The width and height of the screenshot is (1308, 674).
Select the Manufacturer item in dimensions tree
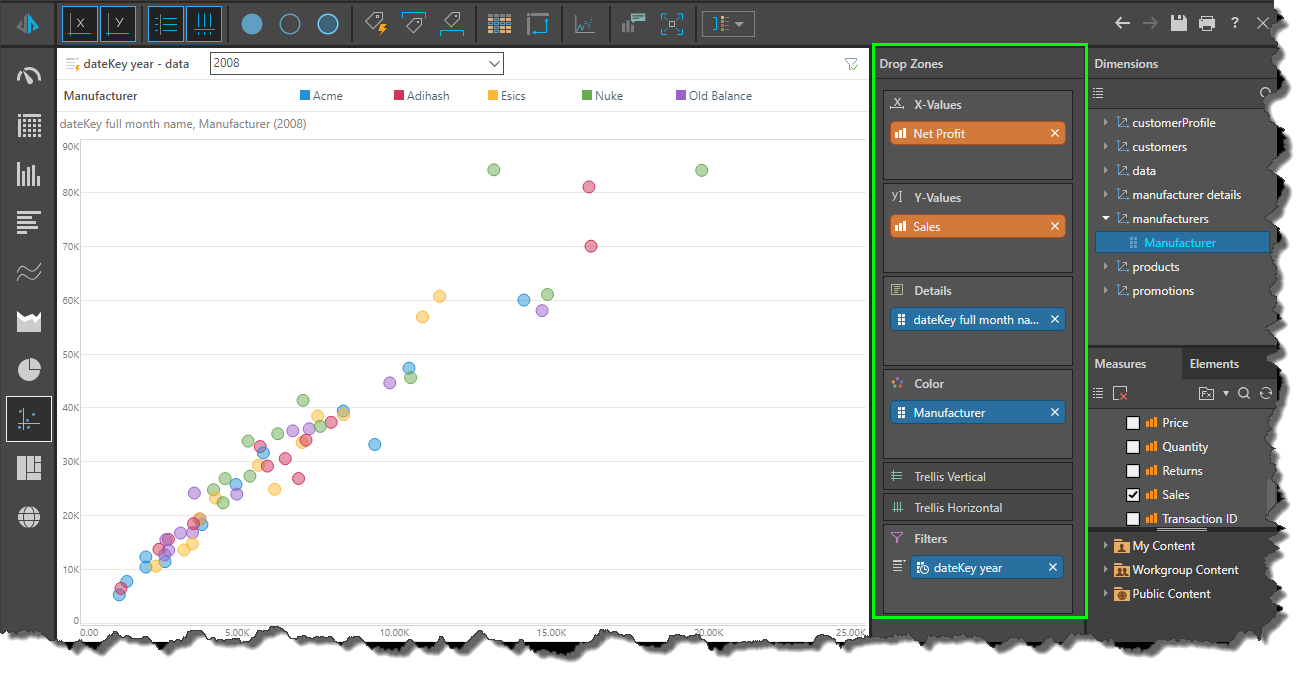[1180, 243]
